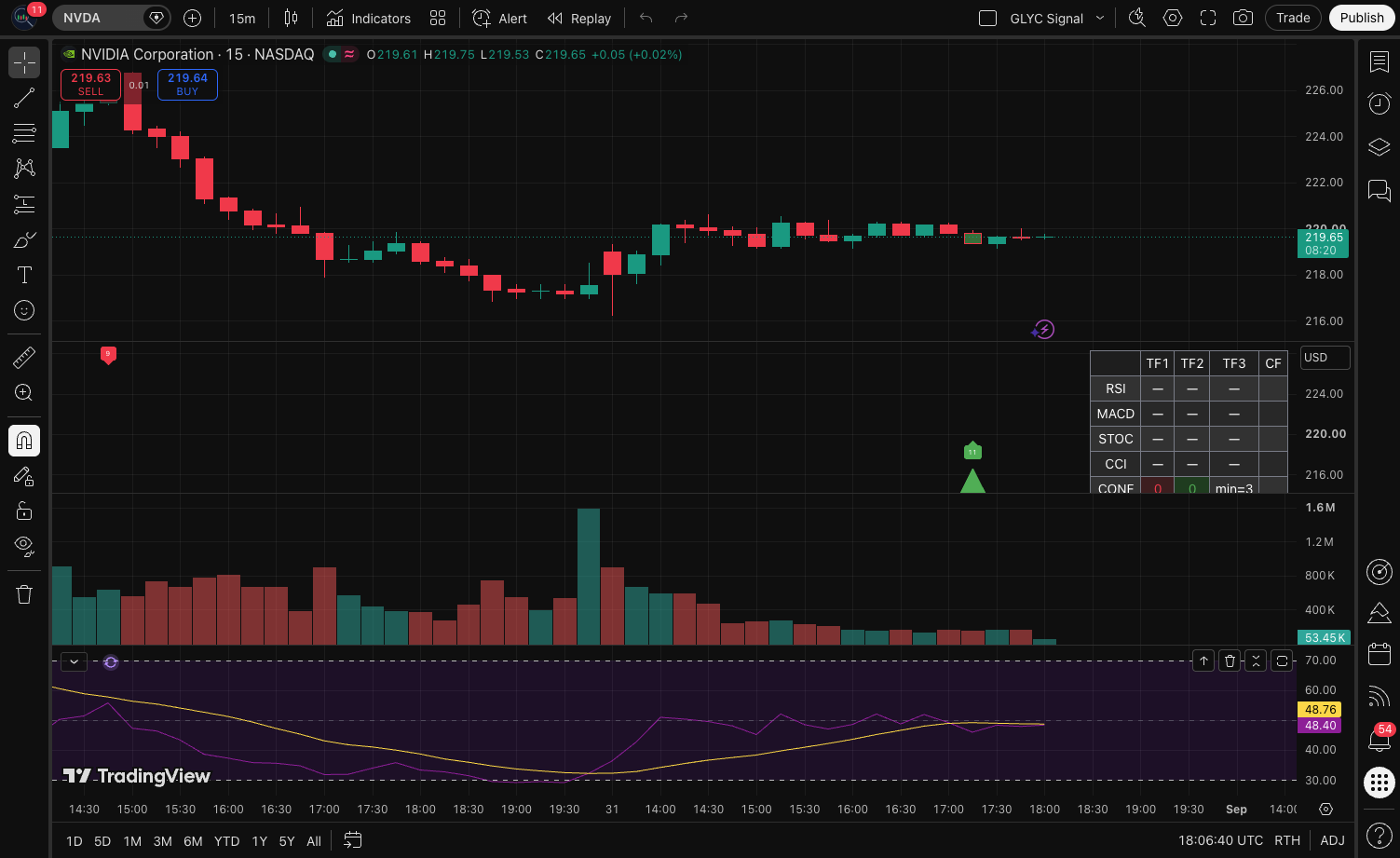Open the layout setup grid icon

pos(438,18)
